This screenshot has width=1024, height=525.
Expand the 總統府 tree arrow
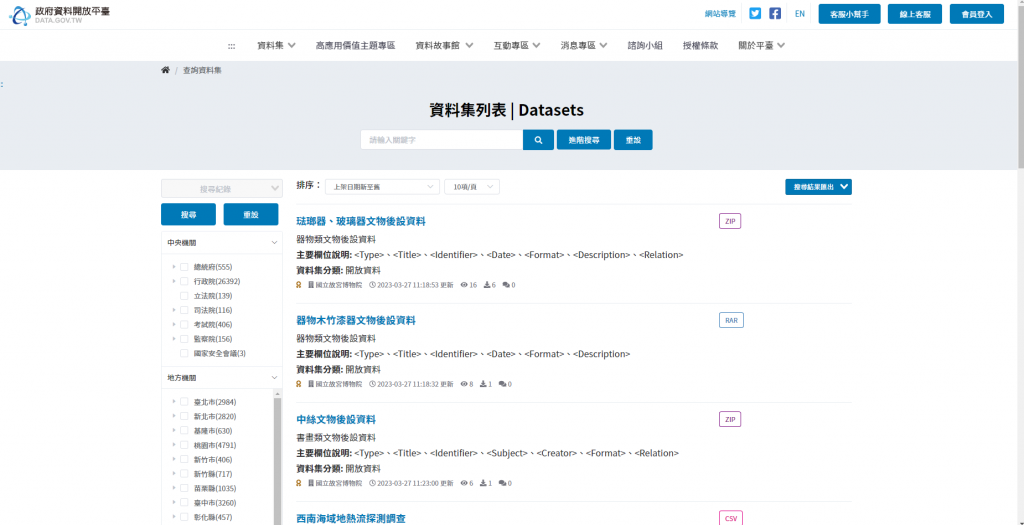coord(174,267)
